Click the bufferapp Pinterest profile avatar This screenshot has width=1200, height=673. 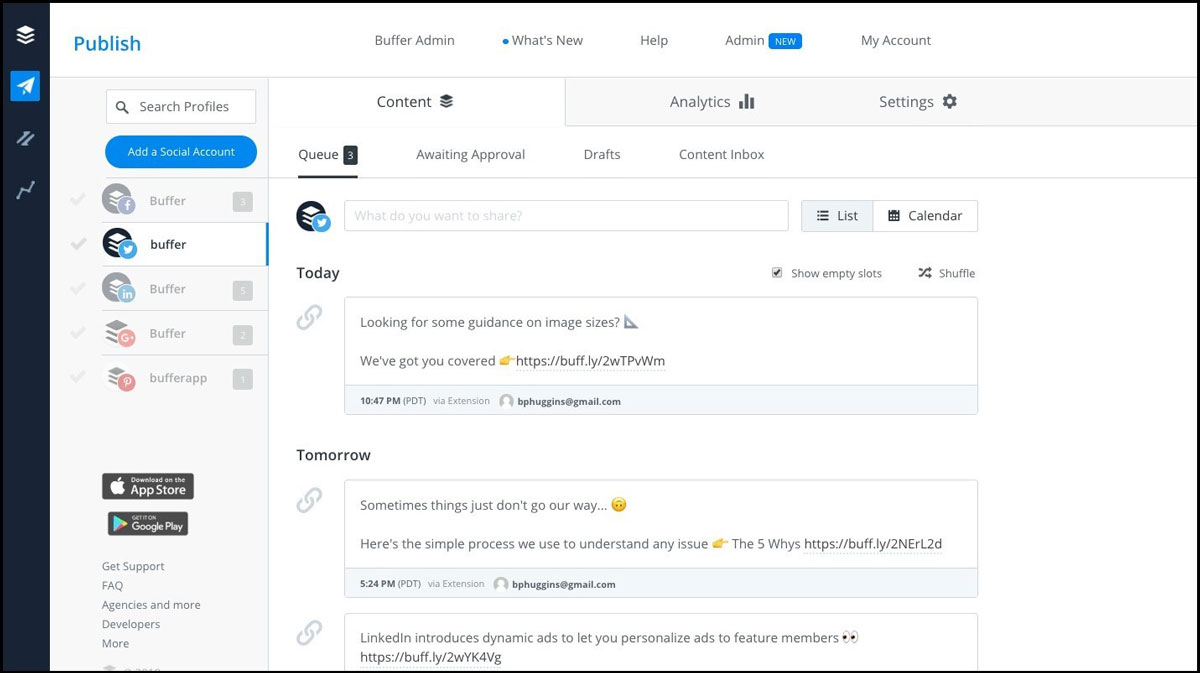(118, 378)
